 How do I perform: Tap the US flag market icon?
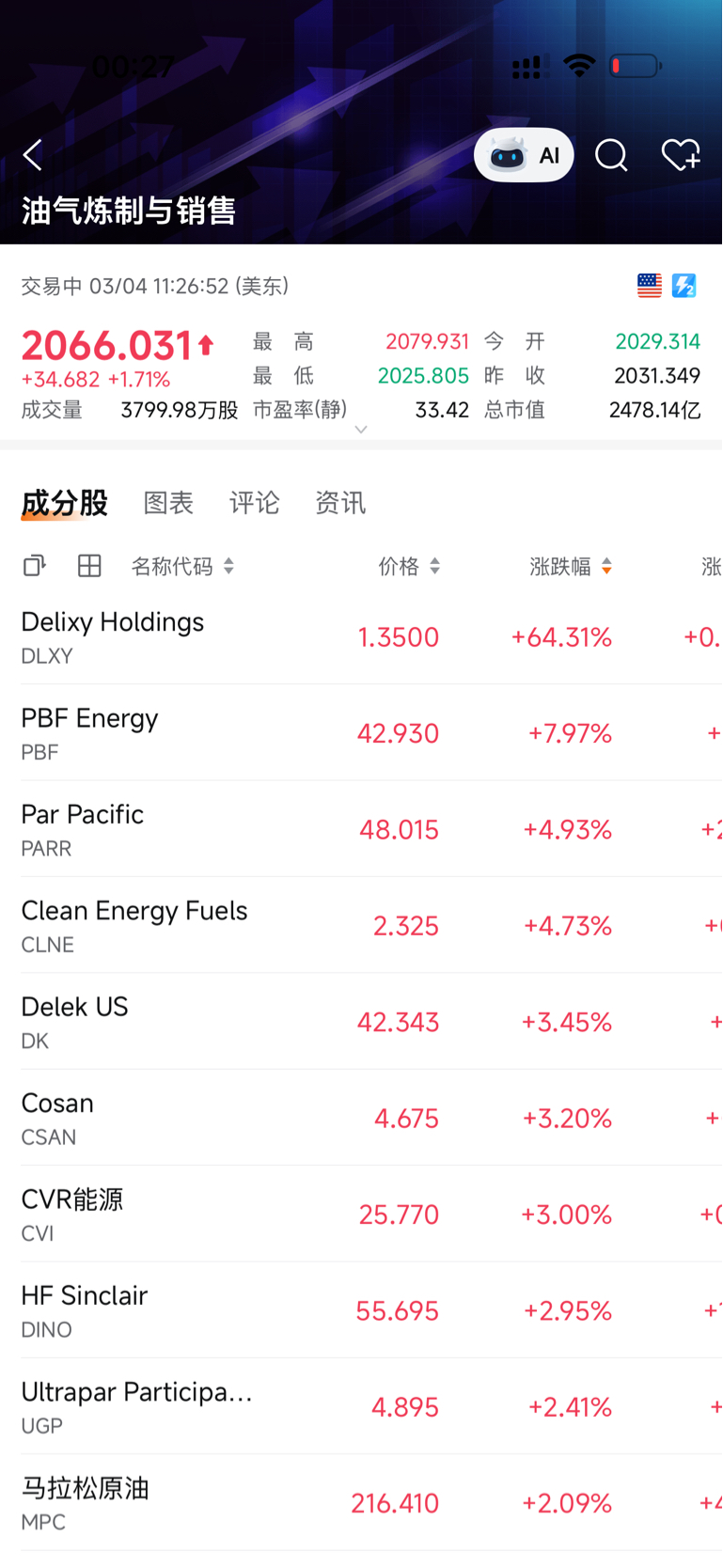(650, 286)
